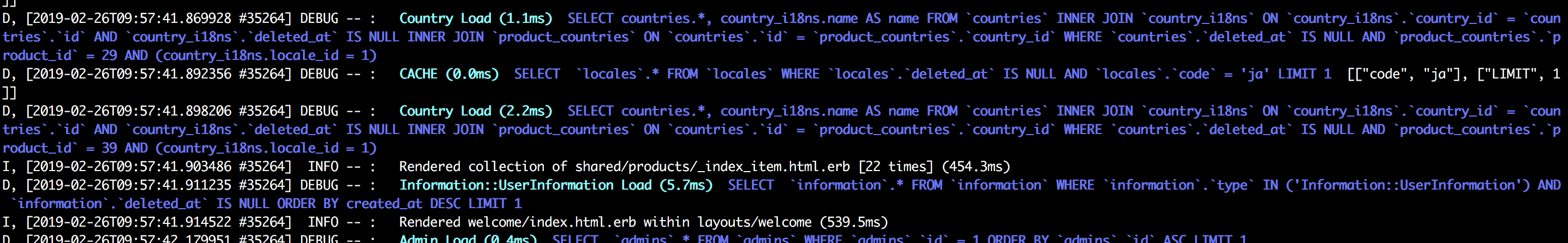
Task: Select timestamp 2019-02-26T09:57:41.898206
Action: point(132,111)
